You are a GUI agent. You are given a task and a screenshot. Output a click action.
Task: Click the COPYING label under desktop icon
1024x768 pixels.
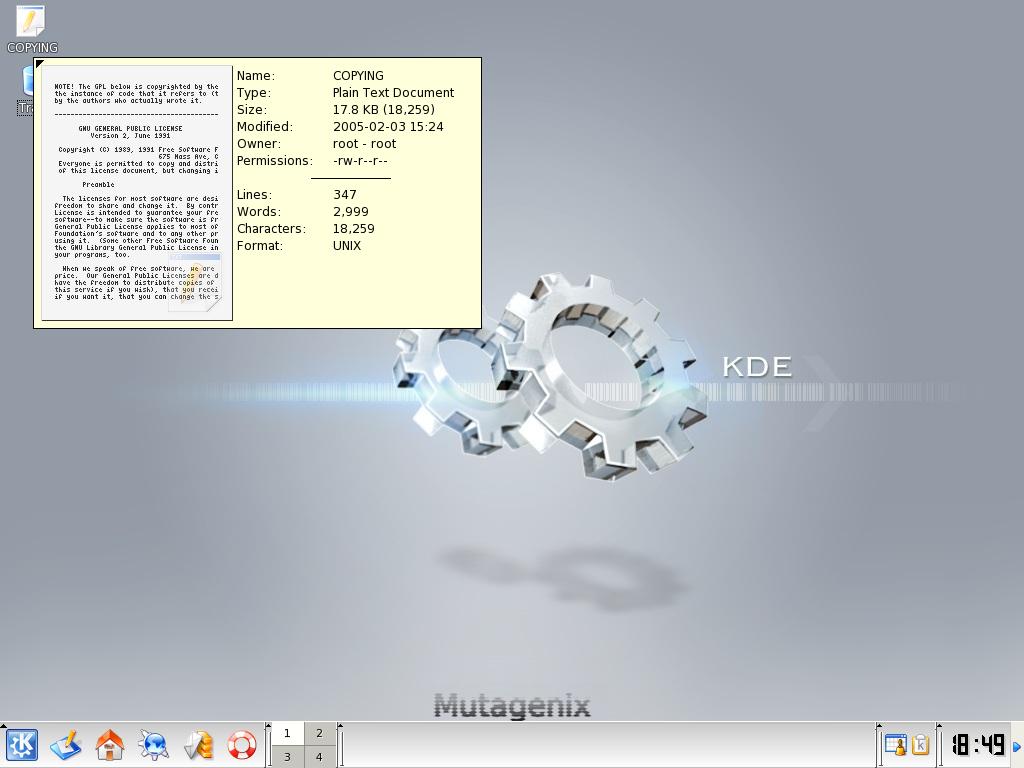(x=32, y=48)
